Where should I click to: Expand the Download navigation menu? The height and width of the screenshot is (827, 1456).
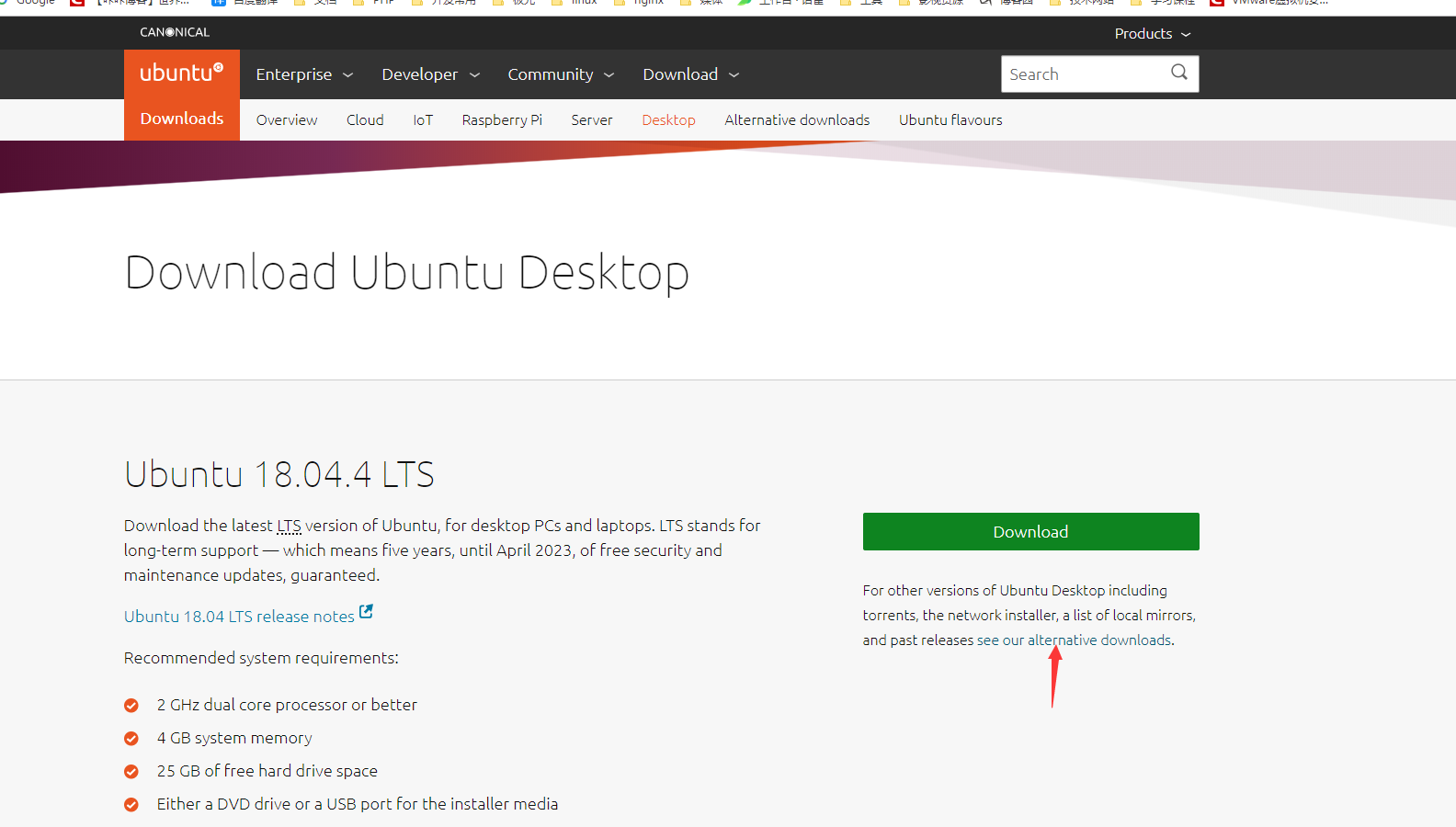point(691,74)
